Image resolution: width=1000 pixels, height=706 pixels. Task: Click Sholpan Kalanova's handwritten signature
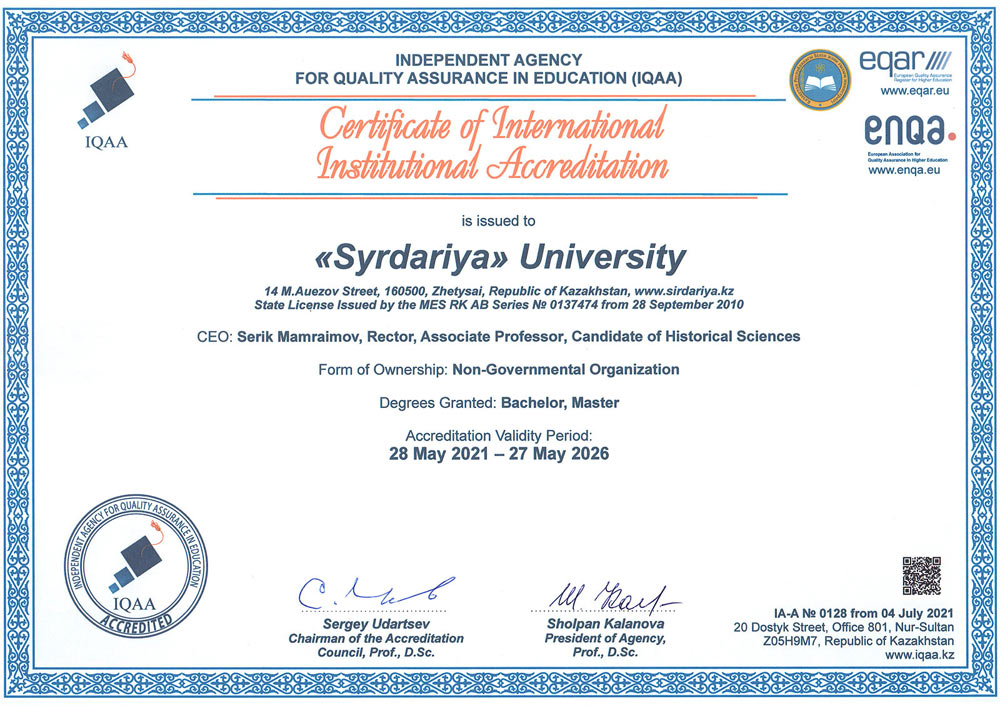tap(604, 596)
